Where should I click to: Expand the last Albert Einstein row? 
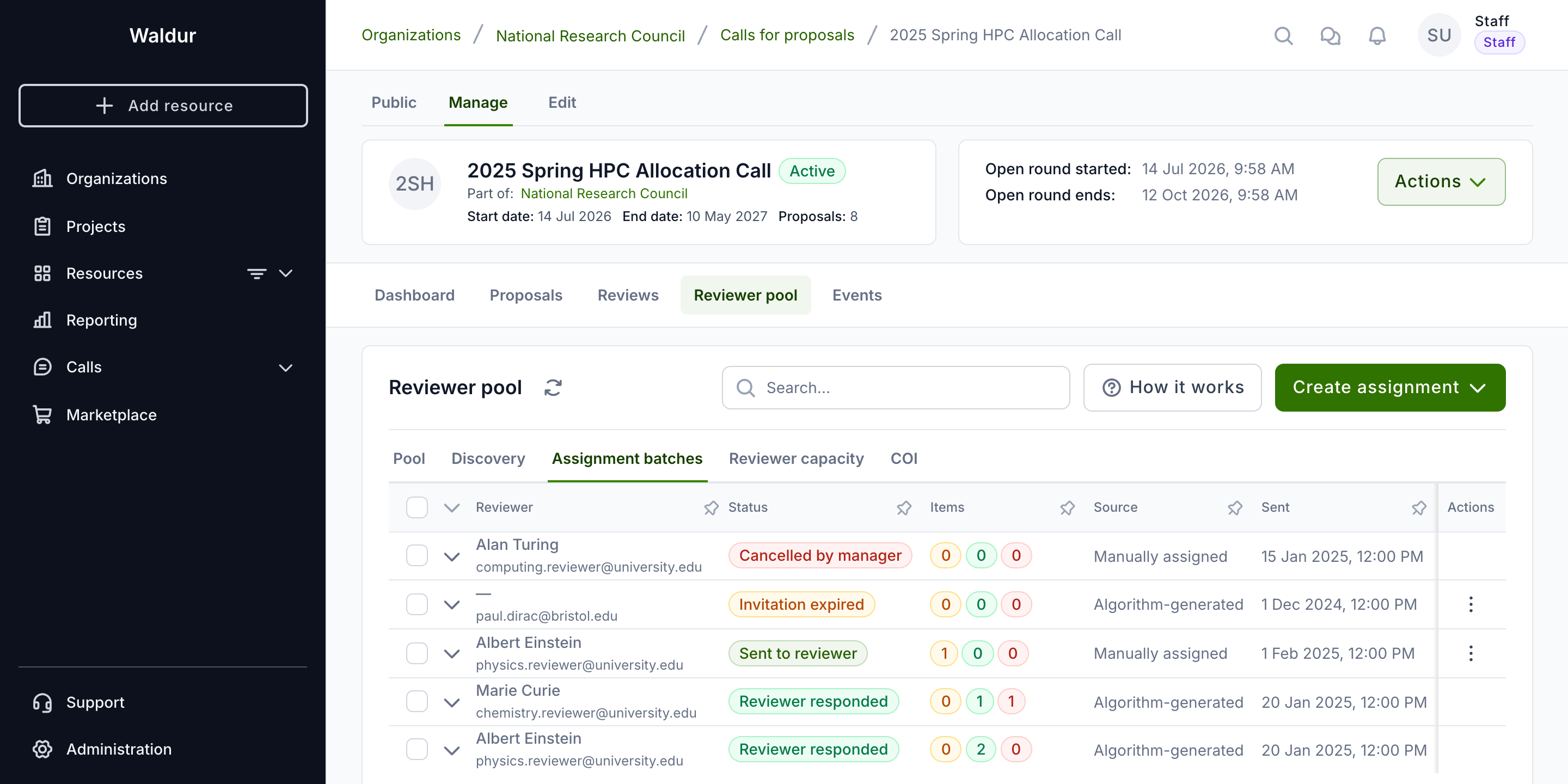coord(452,751)
